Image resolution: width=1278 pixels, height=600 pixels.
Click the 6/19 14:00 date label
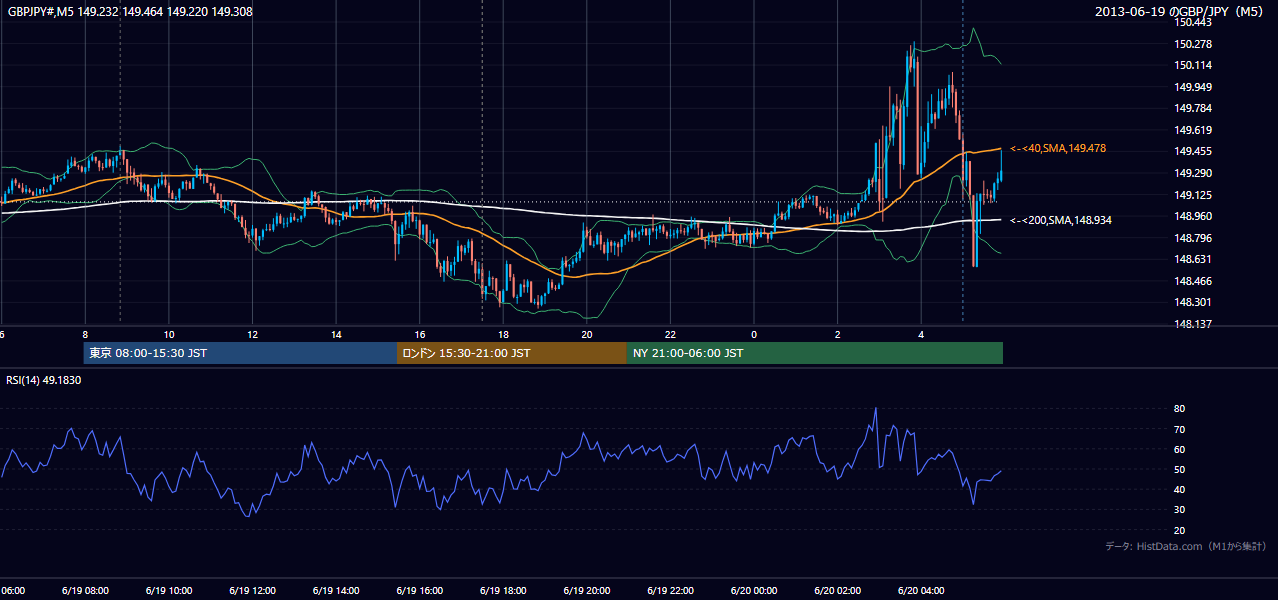(336, 591)
